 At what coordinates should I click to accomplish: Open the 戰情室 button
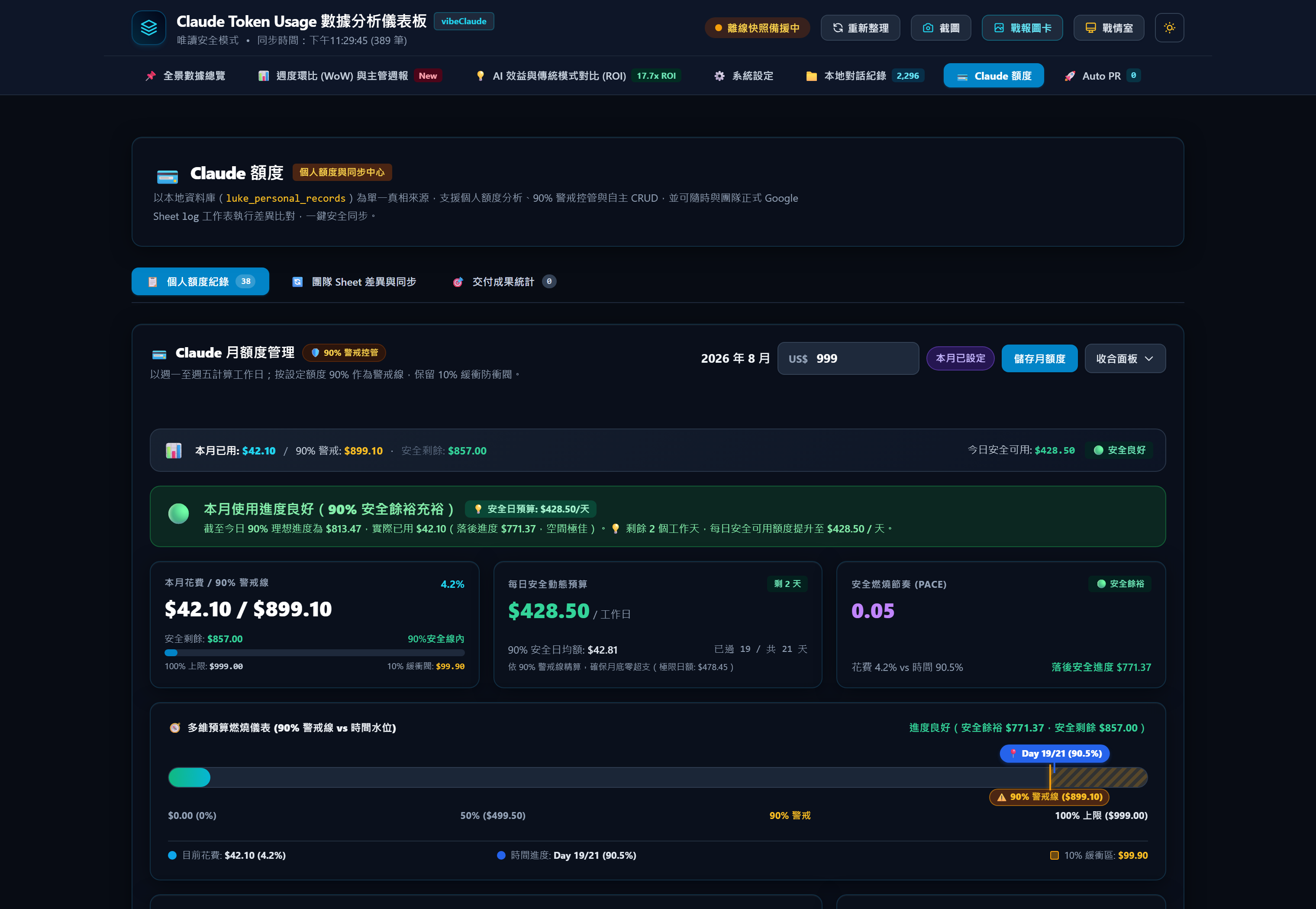click(1109, 28)
